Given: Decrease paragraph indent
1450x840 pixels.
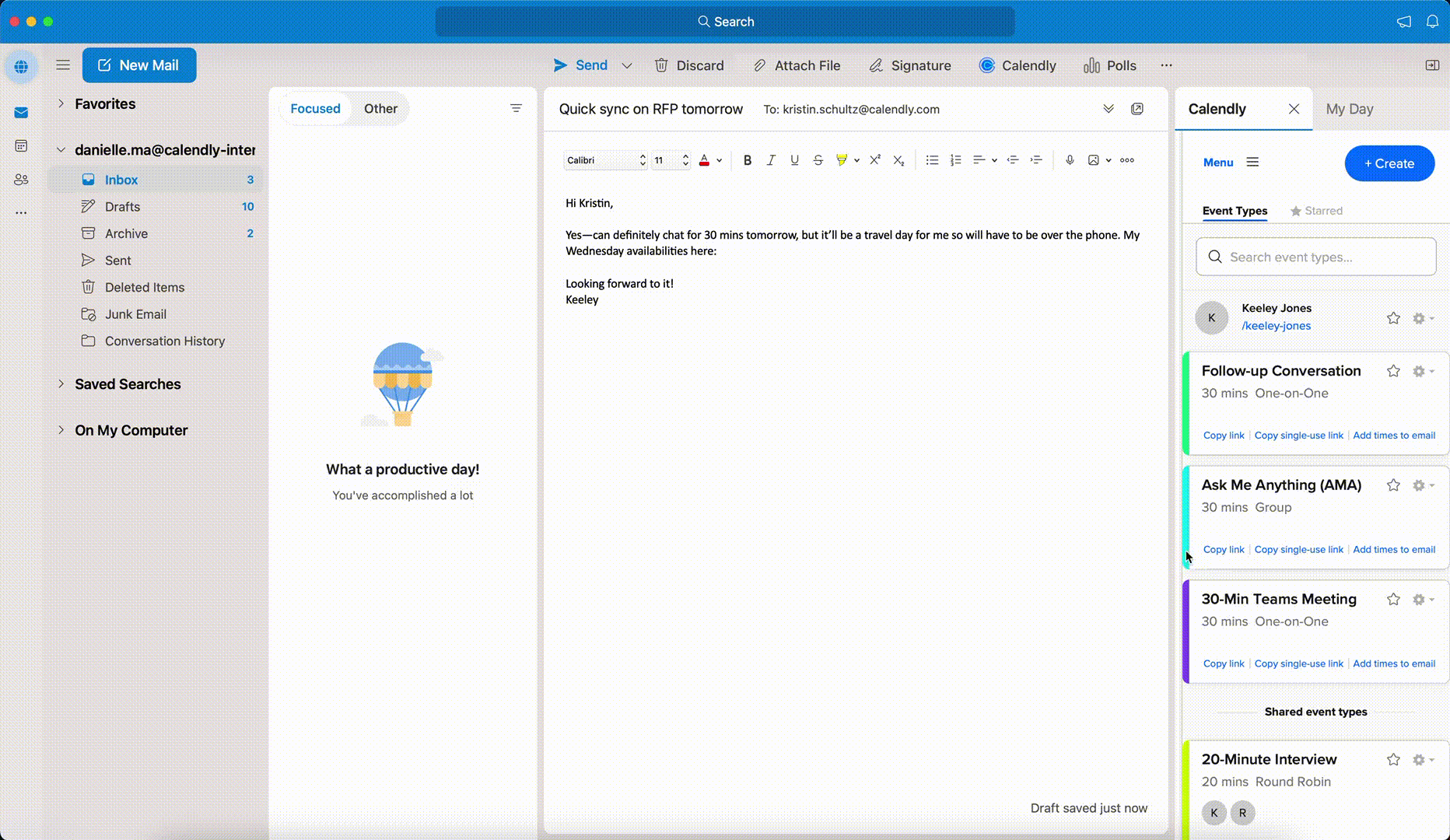Looking at the screenshot, I should 1012,160.
